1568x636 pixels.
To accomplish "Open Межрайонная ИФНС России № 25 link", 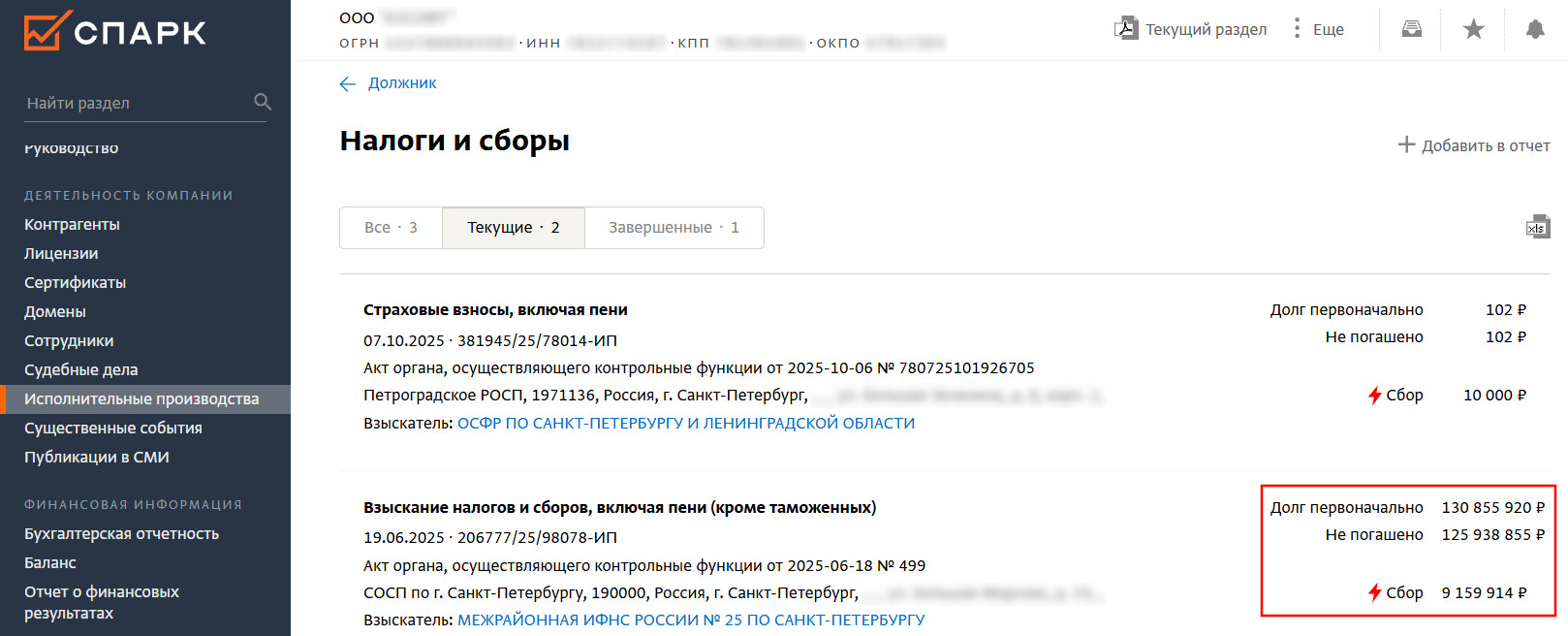I will point(691,620).
